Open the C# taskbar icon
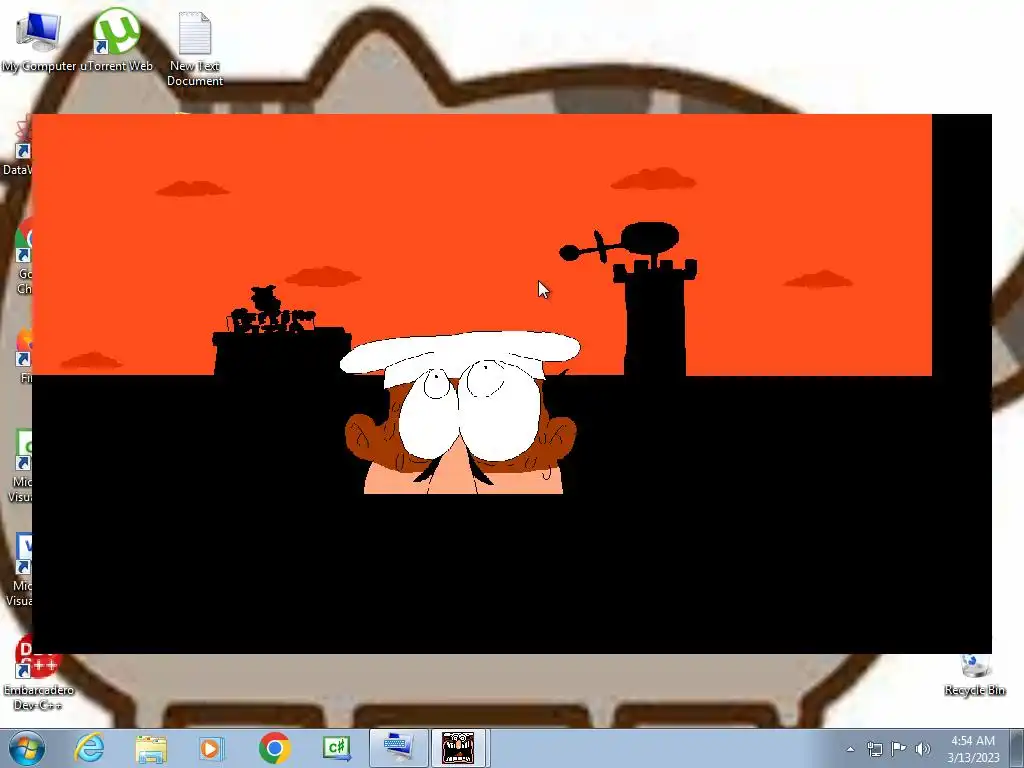 [x=337, y=748]
